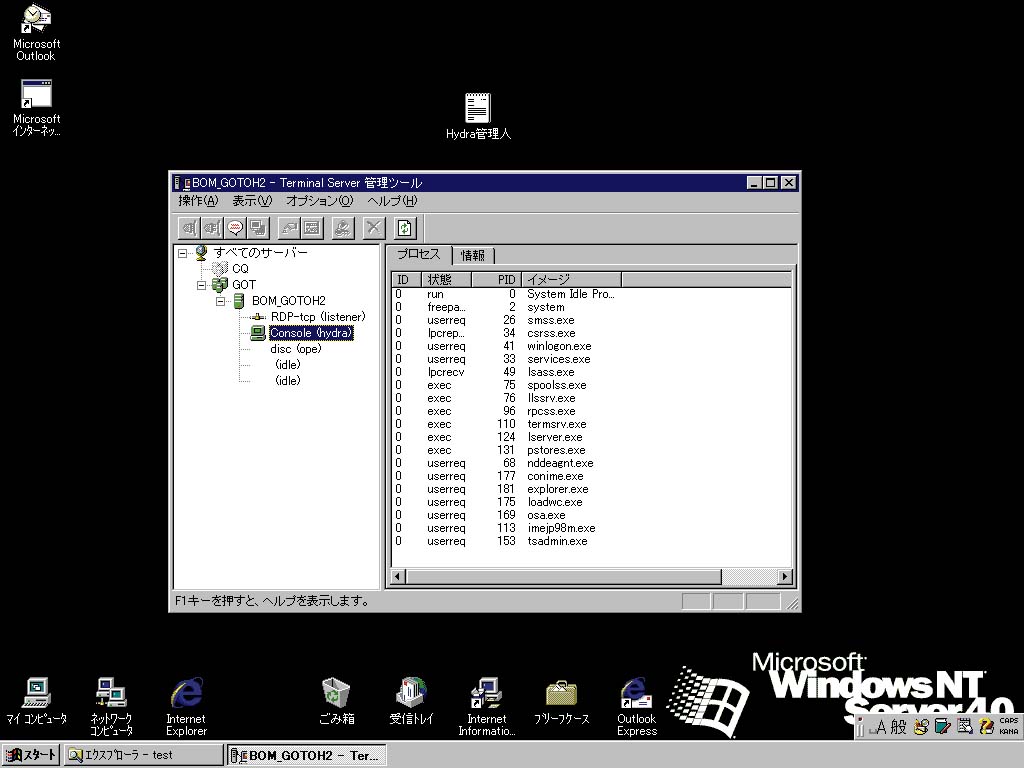Select the System Idle Pro... row
Viewport: 1024px width, 768px height.
pyautogui.click(x=592, y=294)
